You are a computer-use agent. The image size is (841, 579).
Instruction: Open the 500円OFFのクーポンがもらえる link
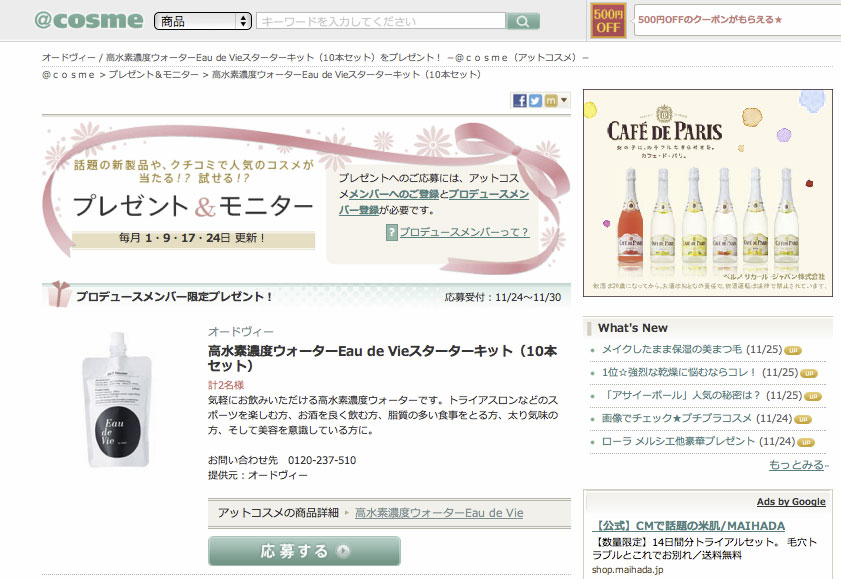tap(710, 20)
